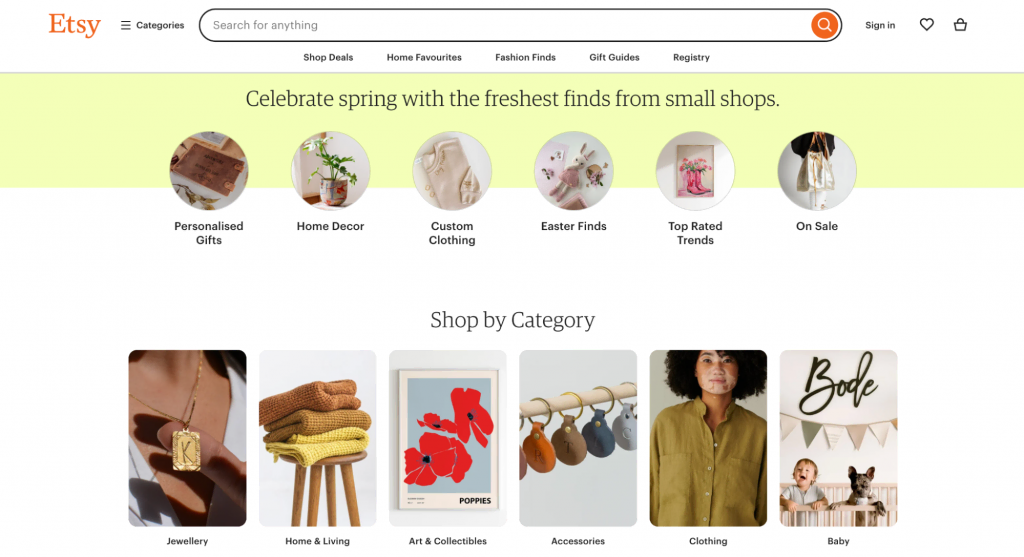Open the Fashion Finds link

(525, 57)
